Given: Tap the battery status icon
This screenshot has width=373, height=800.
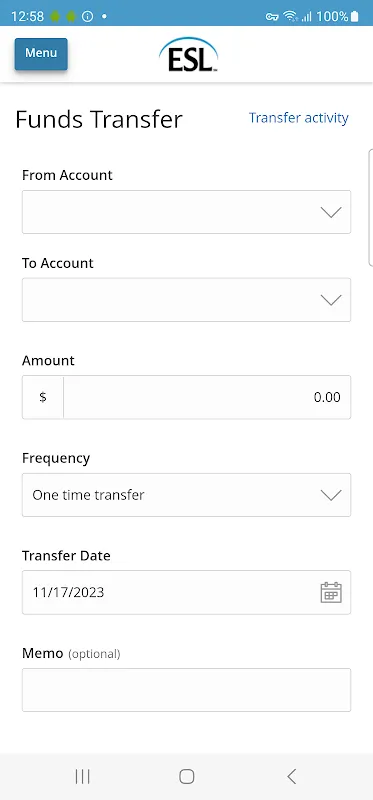Looking at the screenshot, I should (355, 16).
